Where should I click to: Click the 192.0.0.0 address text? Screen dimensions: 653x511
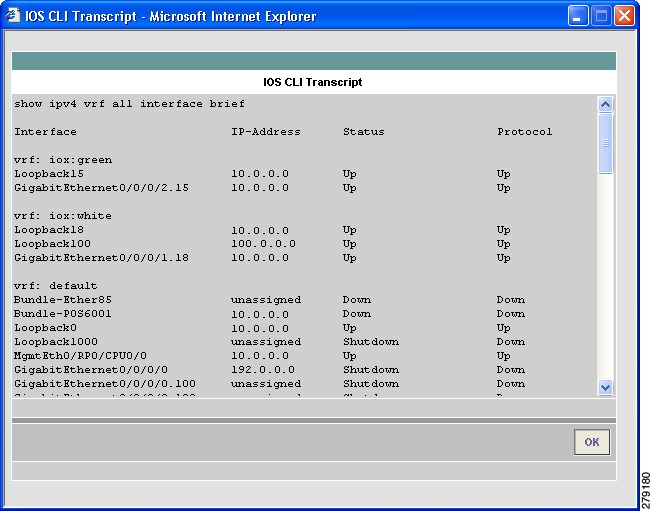[263, 370]
